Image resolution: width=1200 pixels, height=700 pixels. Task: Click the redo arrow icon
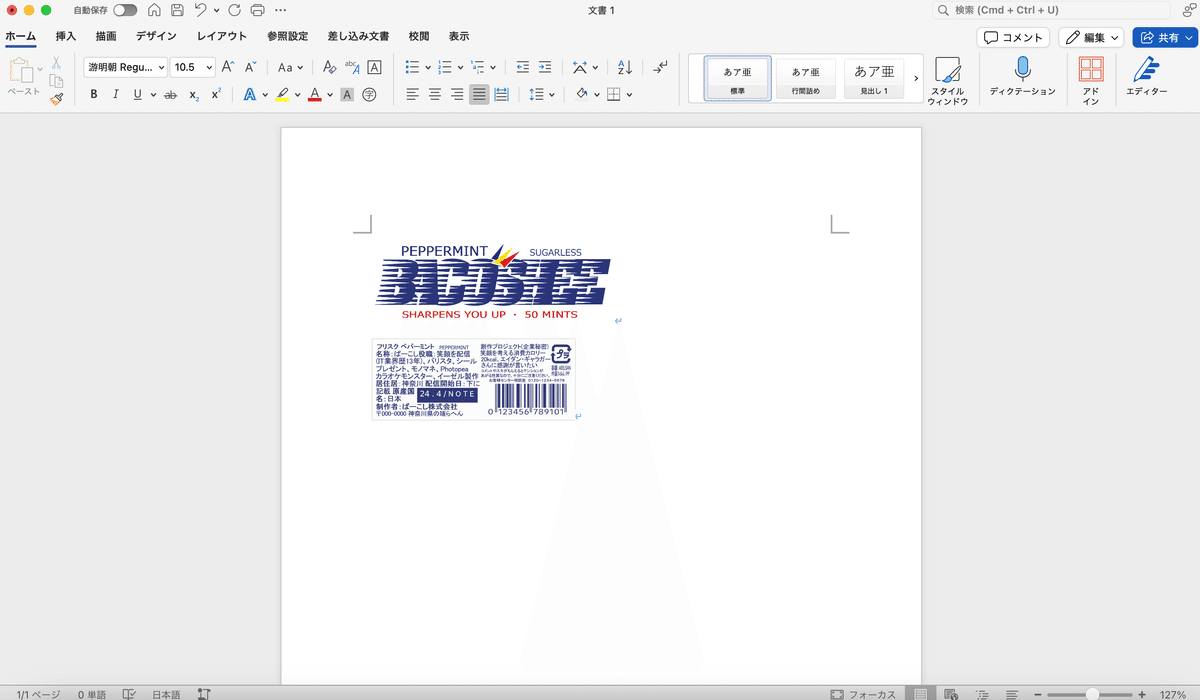[x=234, y=10]
